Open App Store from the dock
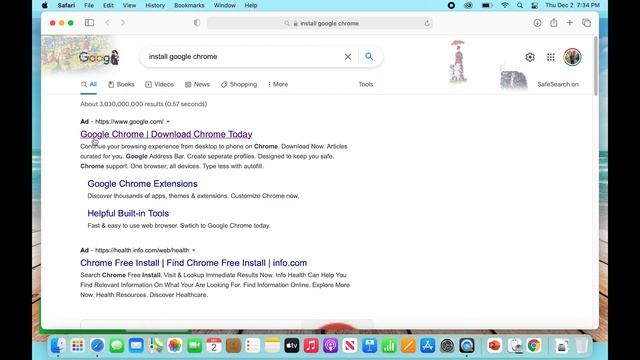The width and height of the screenshot is (640, 360). click(x=427, y=346)
